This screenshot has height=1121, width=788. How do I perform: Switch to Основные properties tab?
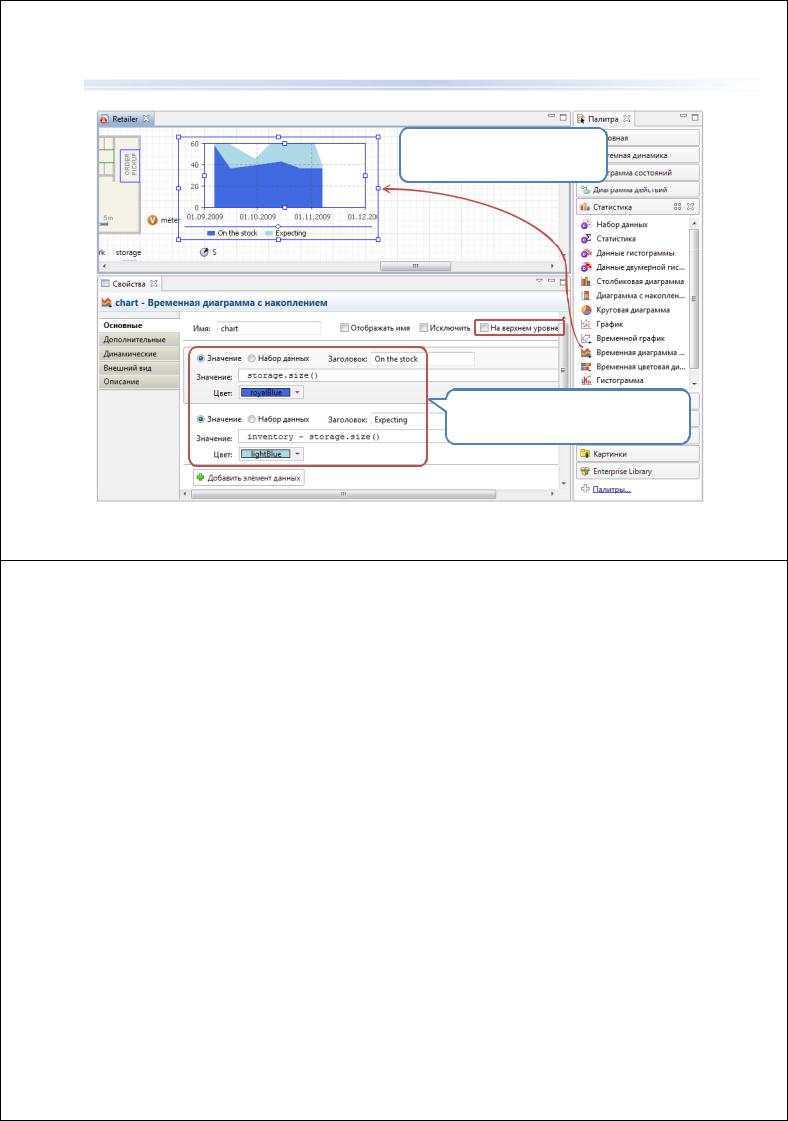point(139,325)
